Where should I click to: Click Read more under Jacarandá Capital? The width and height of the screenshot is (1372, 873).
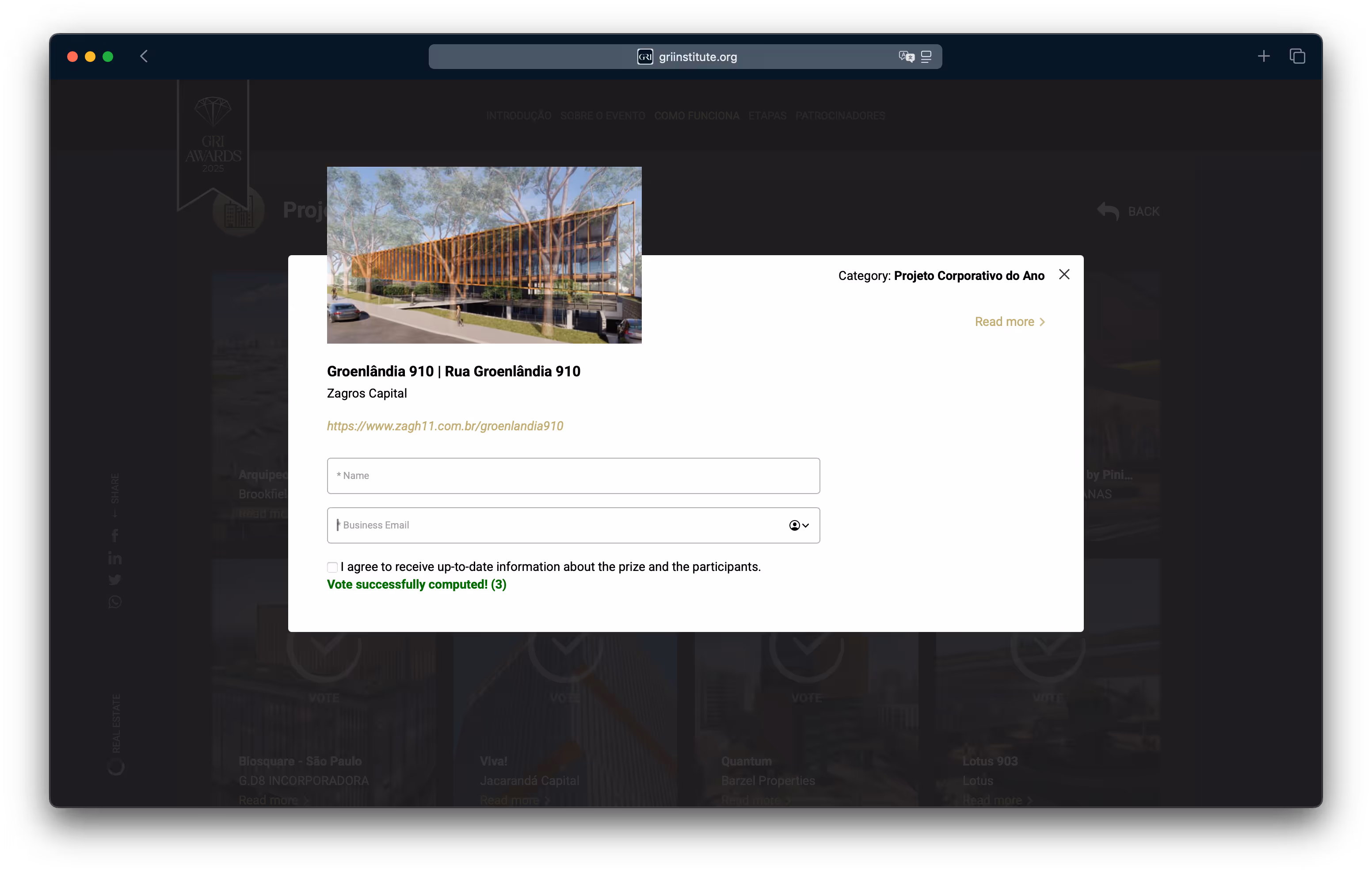click(514, 800)
